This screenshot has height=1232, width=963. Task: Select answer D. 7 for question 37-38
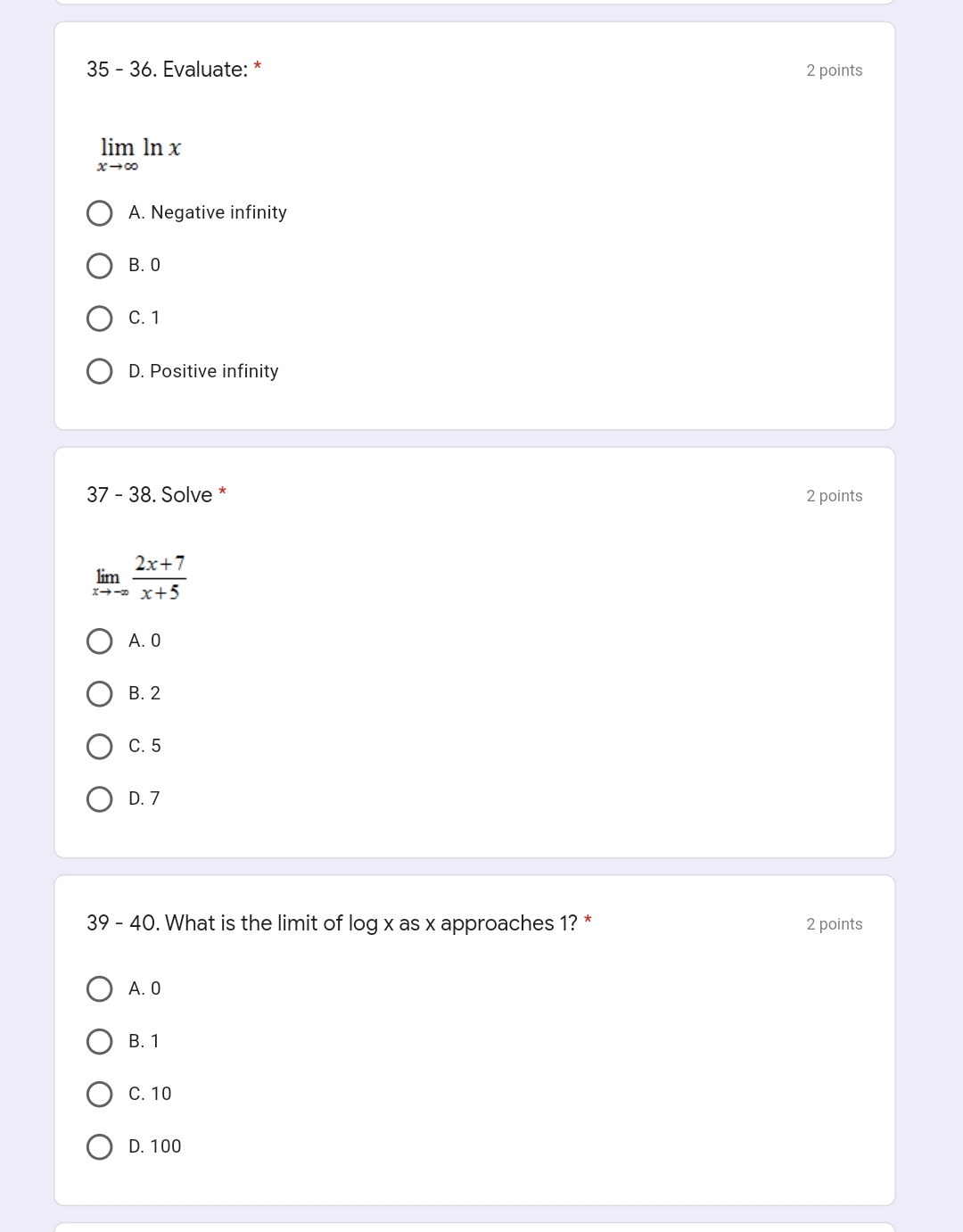99,798
